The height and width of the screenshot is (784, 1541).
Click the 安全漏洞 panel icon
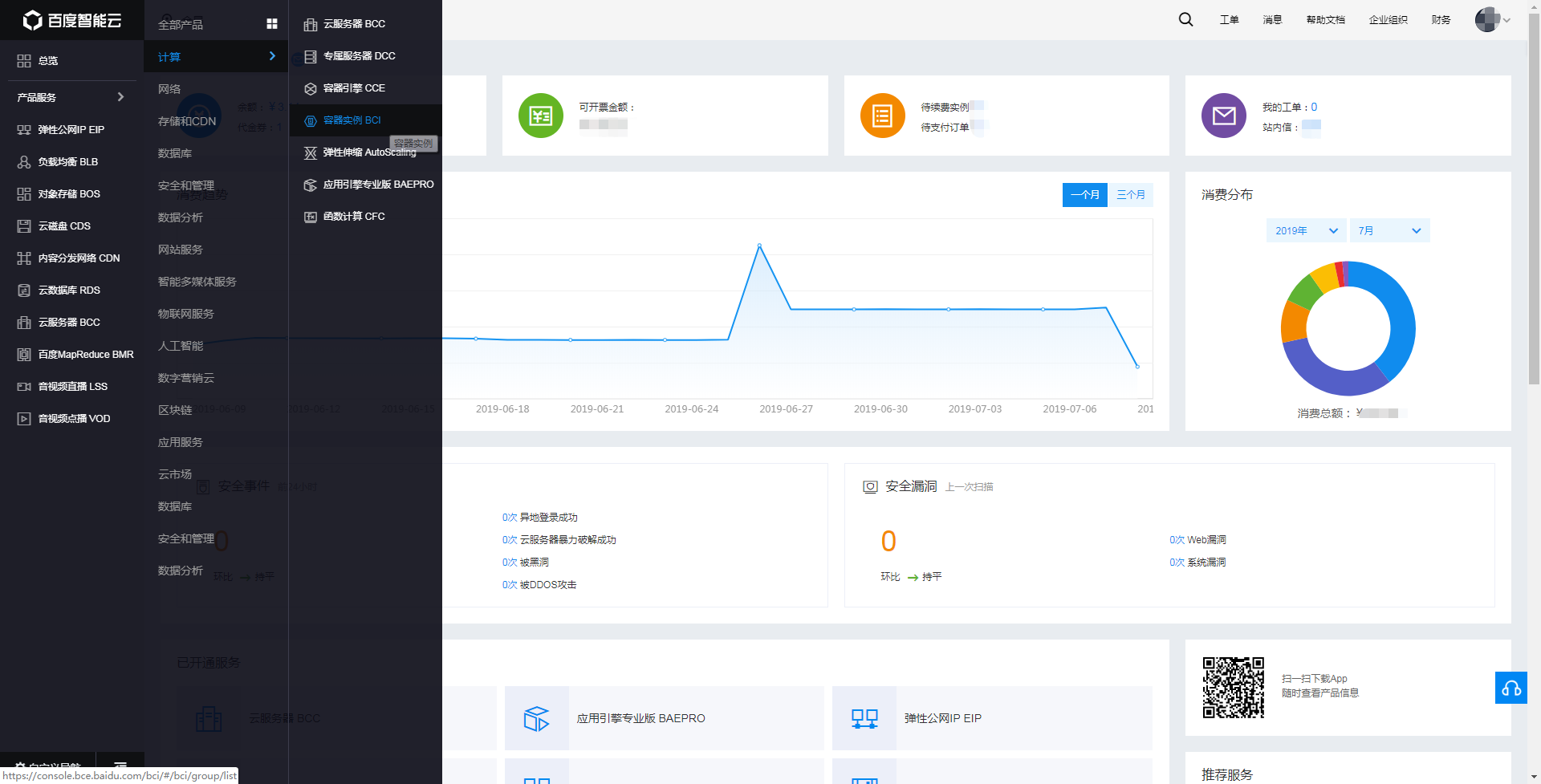coord(870,487)
